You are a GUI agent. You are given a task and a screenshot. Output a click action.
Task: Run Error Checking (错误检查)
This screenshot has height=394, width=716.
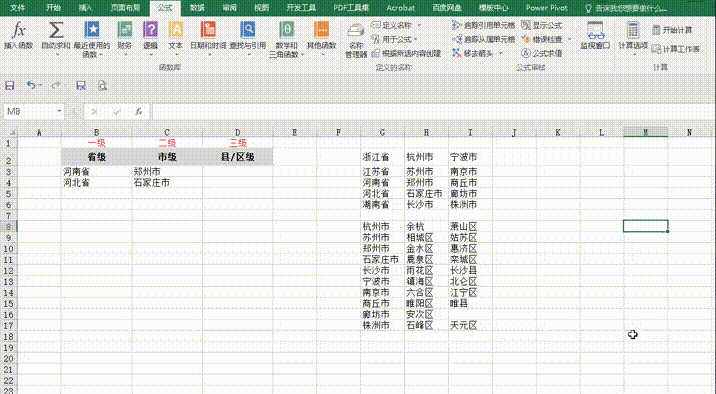[x=542, y=39]
